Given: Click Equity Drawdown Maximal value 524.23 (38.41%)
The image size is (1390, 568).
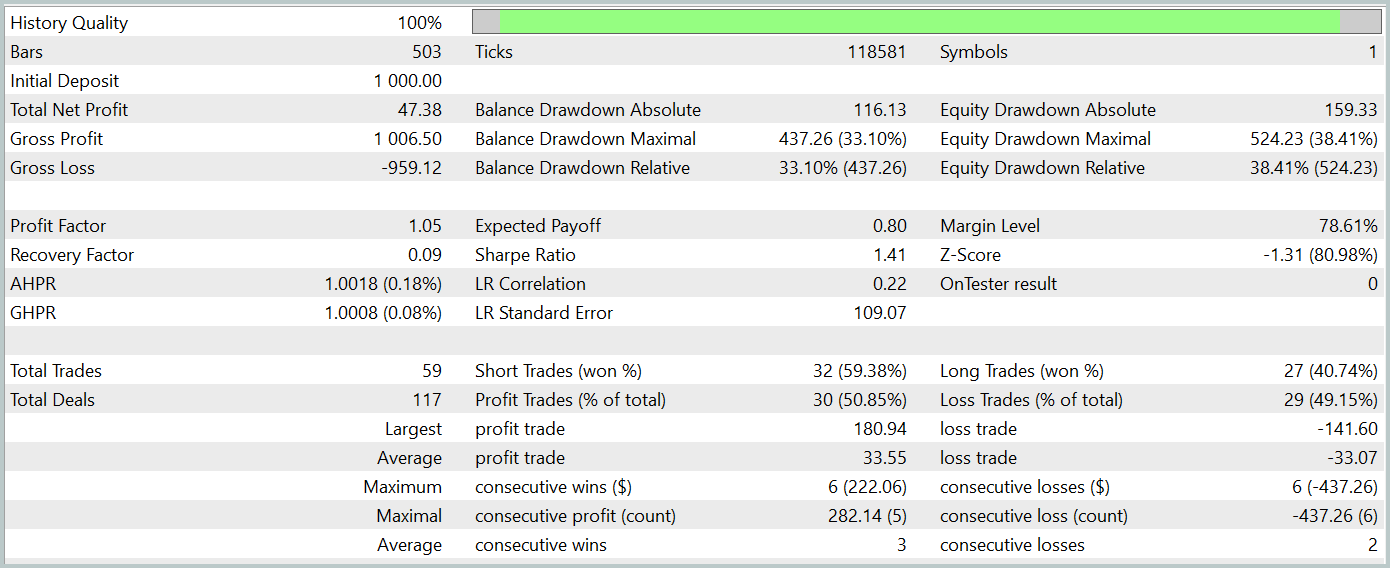Looking at the screenshot, I should click(x=1314, y=139).
